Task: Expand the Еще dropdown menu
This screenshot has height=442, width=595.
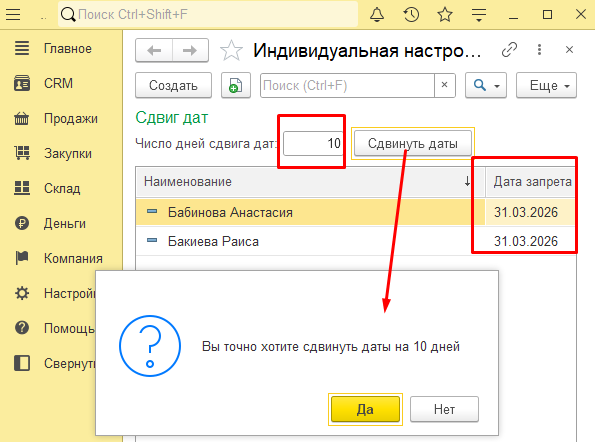Action: pos(546,85)
